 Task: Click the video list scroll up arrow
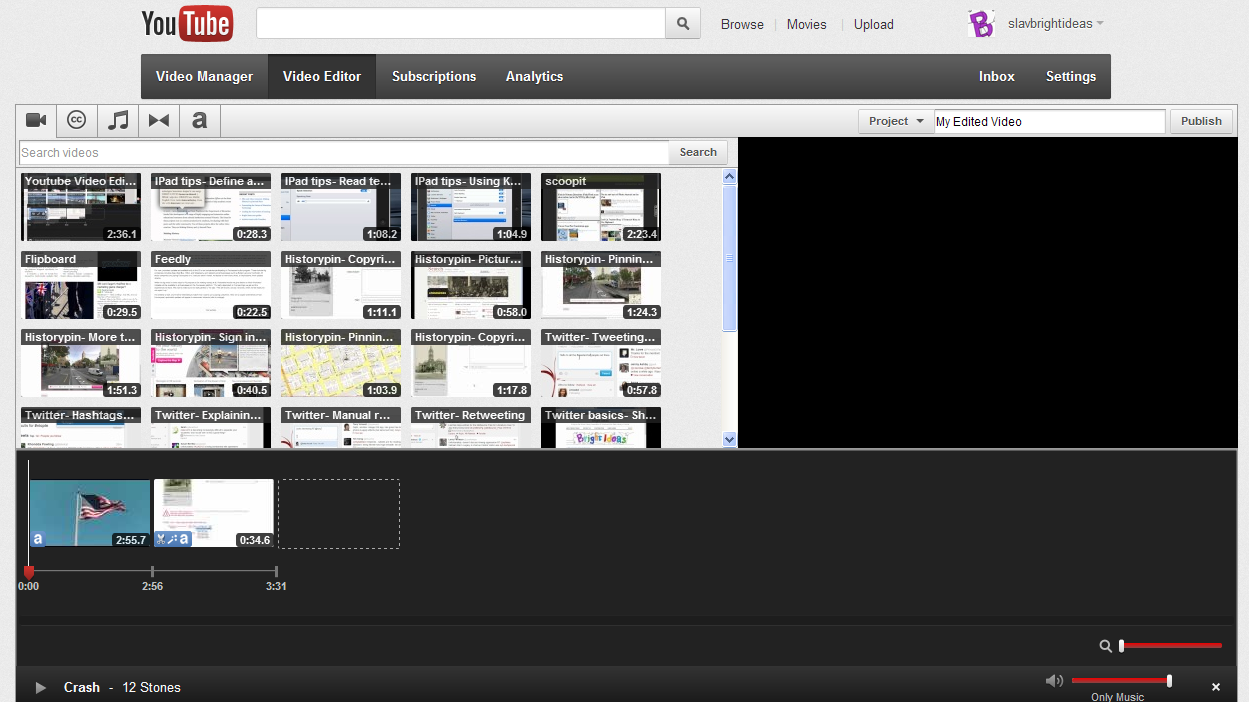pos(729,177)
